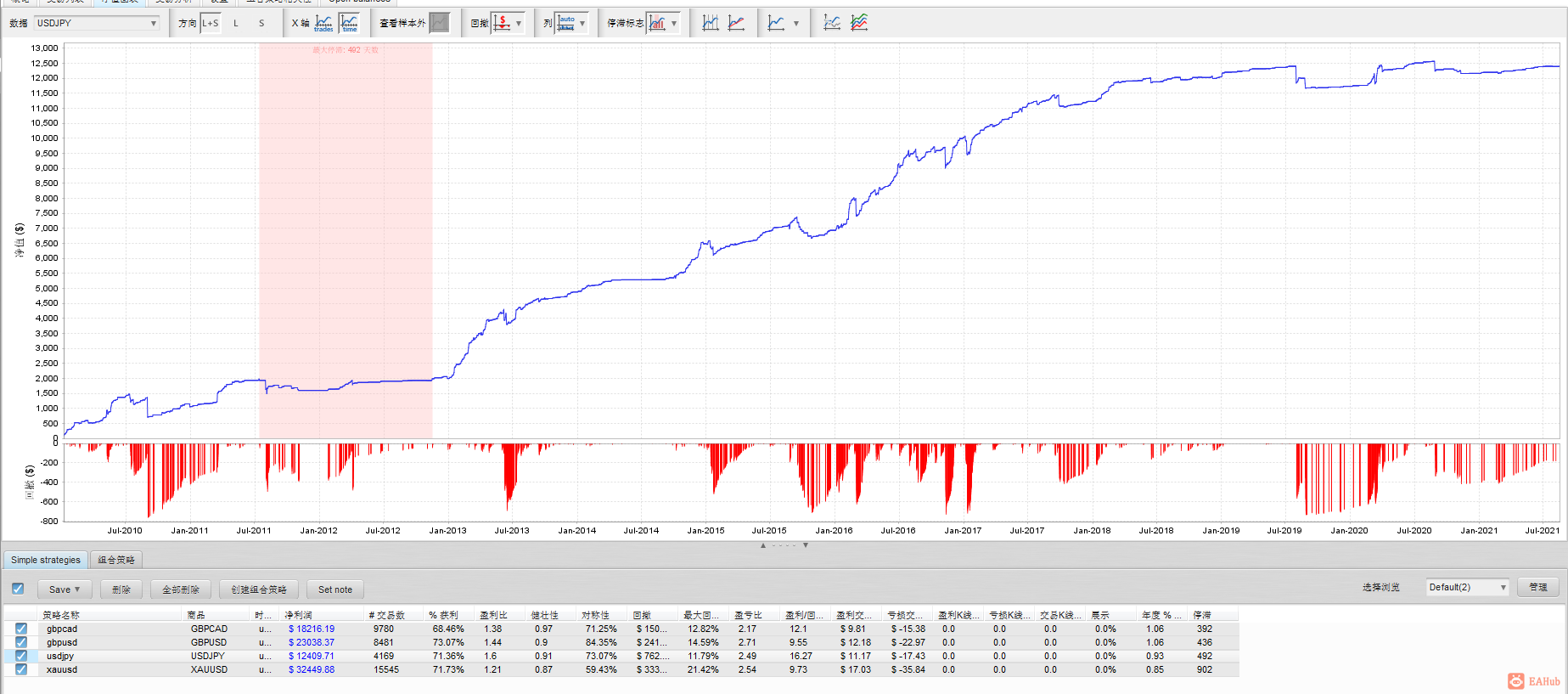1568x694 pixels.
Task: Click the multi-colored lines chart icon
Action: [x=859, y=23]
